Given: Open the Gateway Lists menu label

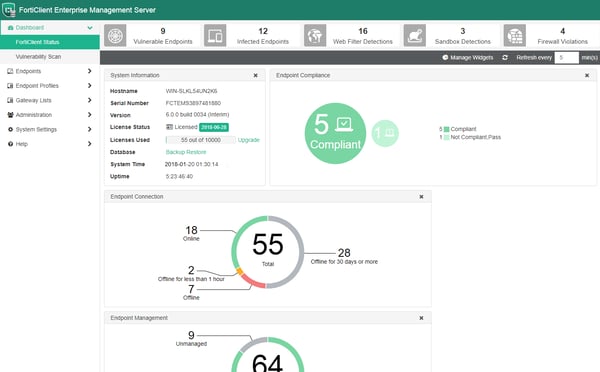Looking at the screenshot, I should (x=33, y=100).
